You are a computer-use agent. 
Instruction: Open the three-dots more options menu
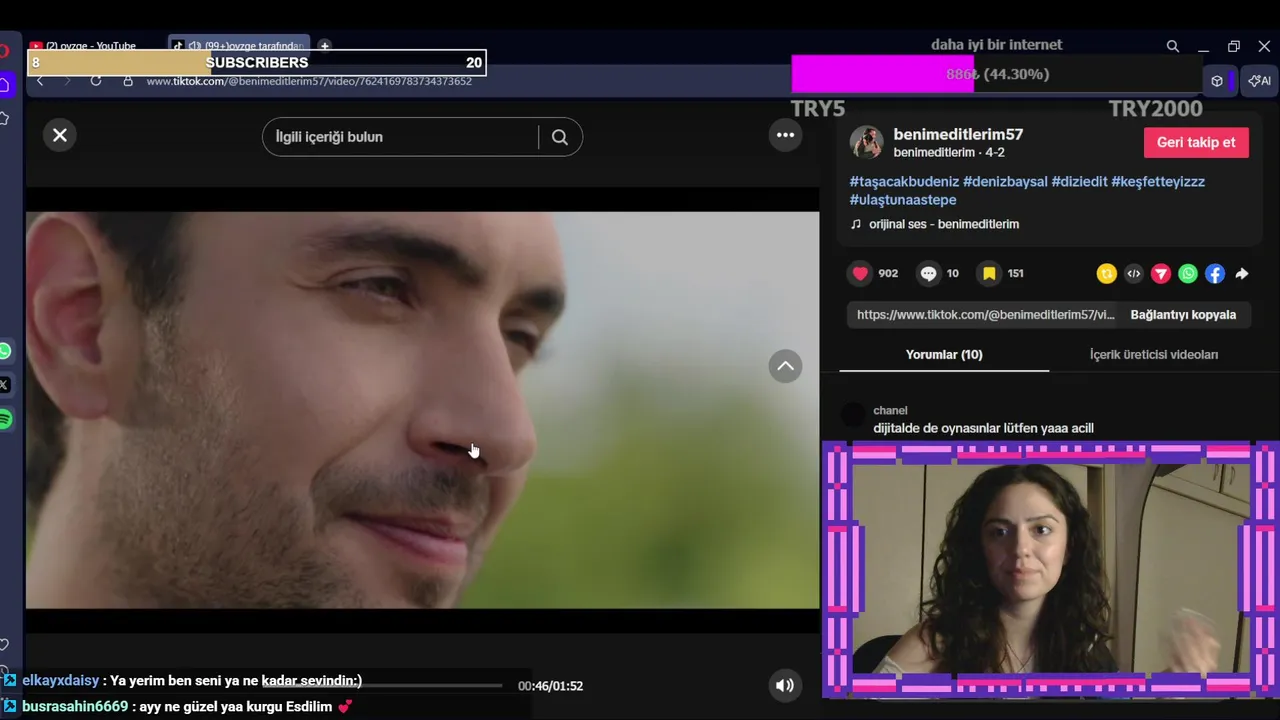(x=785, y=135)
